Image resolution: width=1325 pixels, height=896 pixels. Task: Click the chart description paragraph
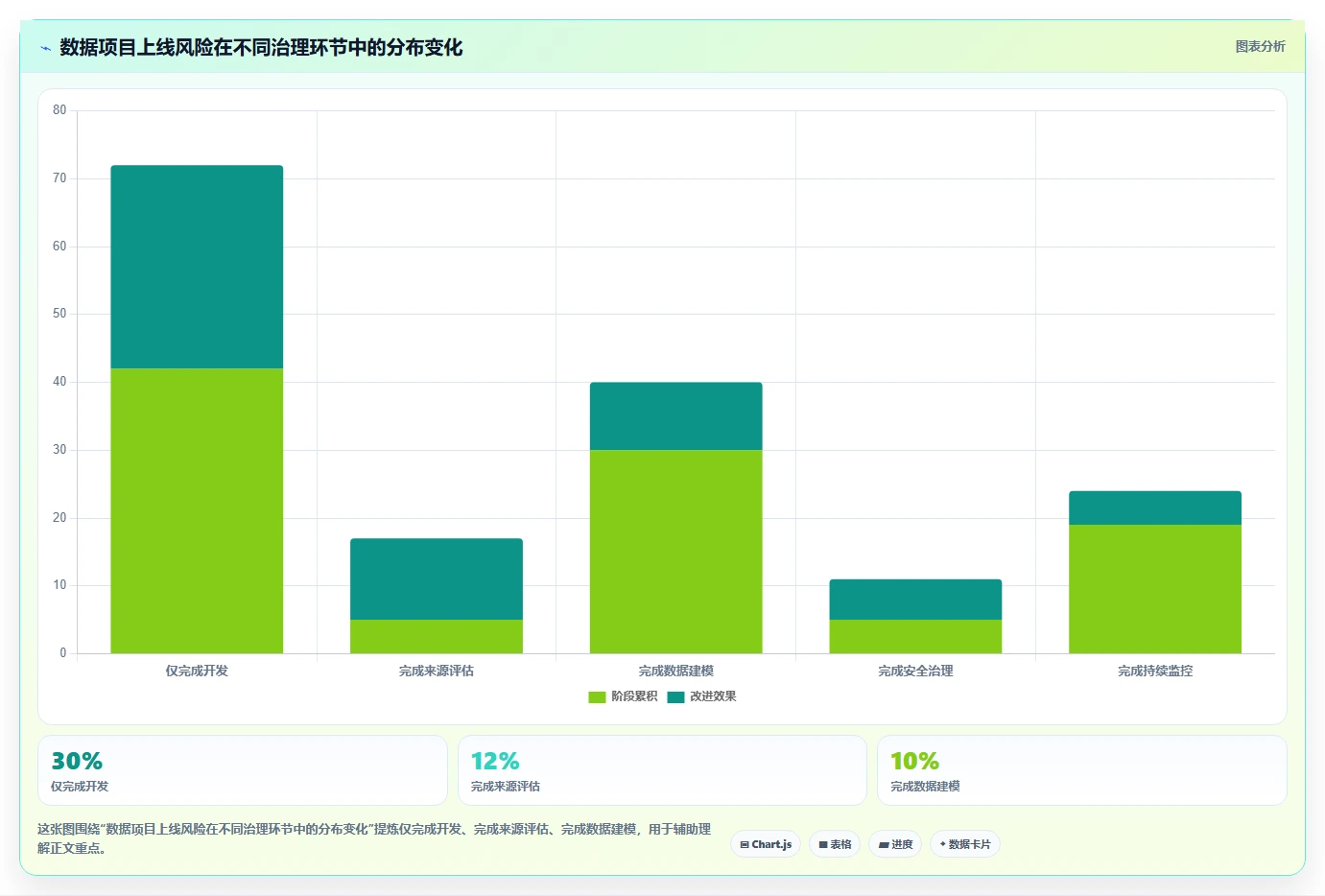(x=374, y=838)
